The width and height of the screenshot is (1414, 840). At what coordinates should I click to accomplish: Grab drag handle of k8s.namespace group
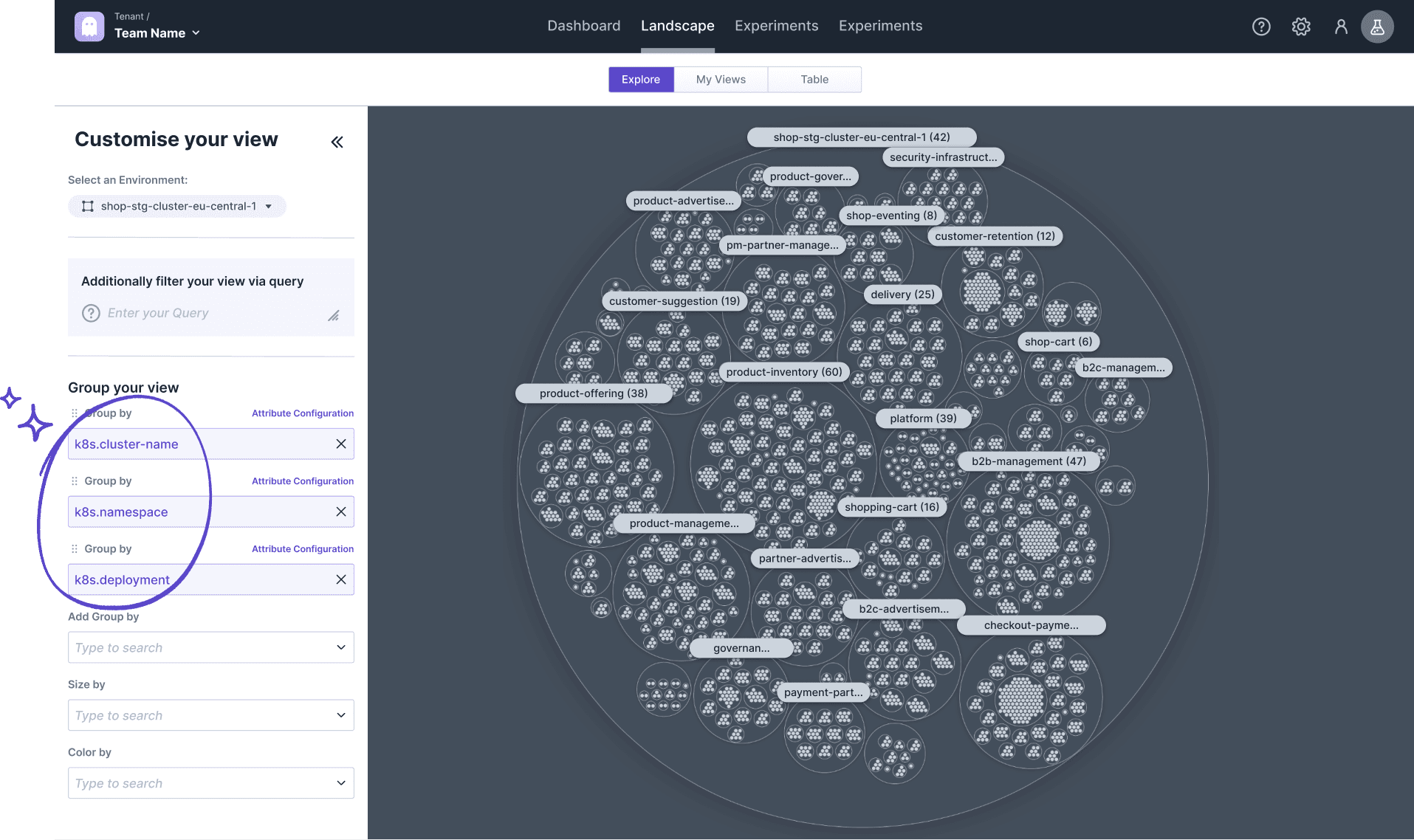tap(74, 481)
